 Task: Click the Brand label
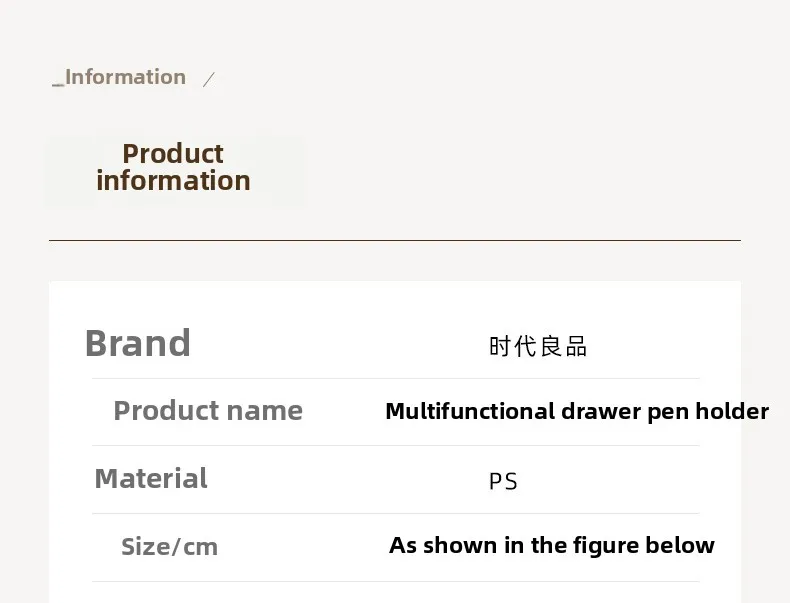click(x=137, y=343)
